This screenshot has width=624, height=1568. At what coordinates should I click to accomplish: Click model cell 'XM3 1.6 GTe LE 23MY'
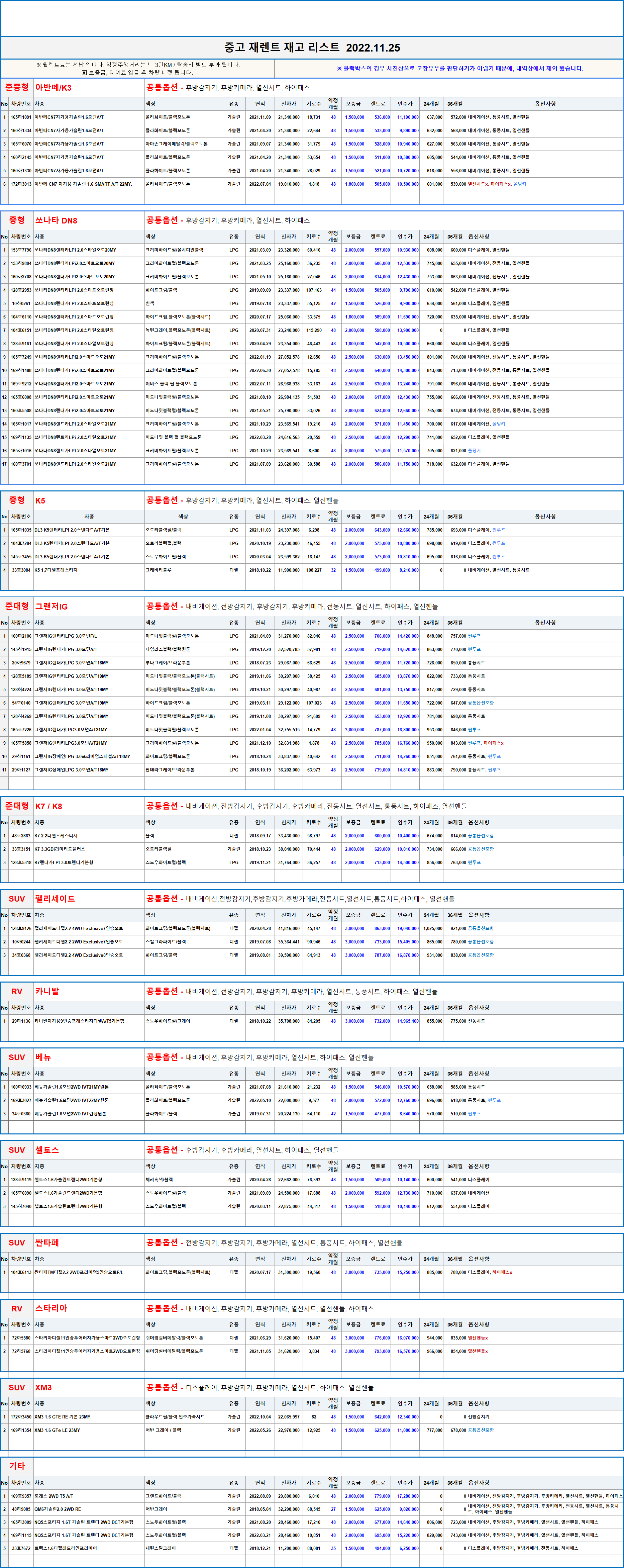tap(57, 1431)
